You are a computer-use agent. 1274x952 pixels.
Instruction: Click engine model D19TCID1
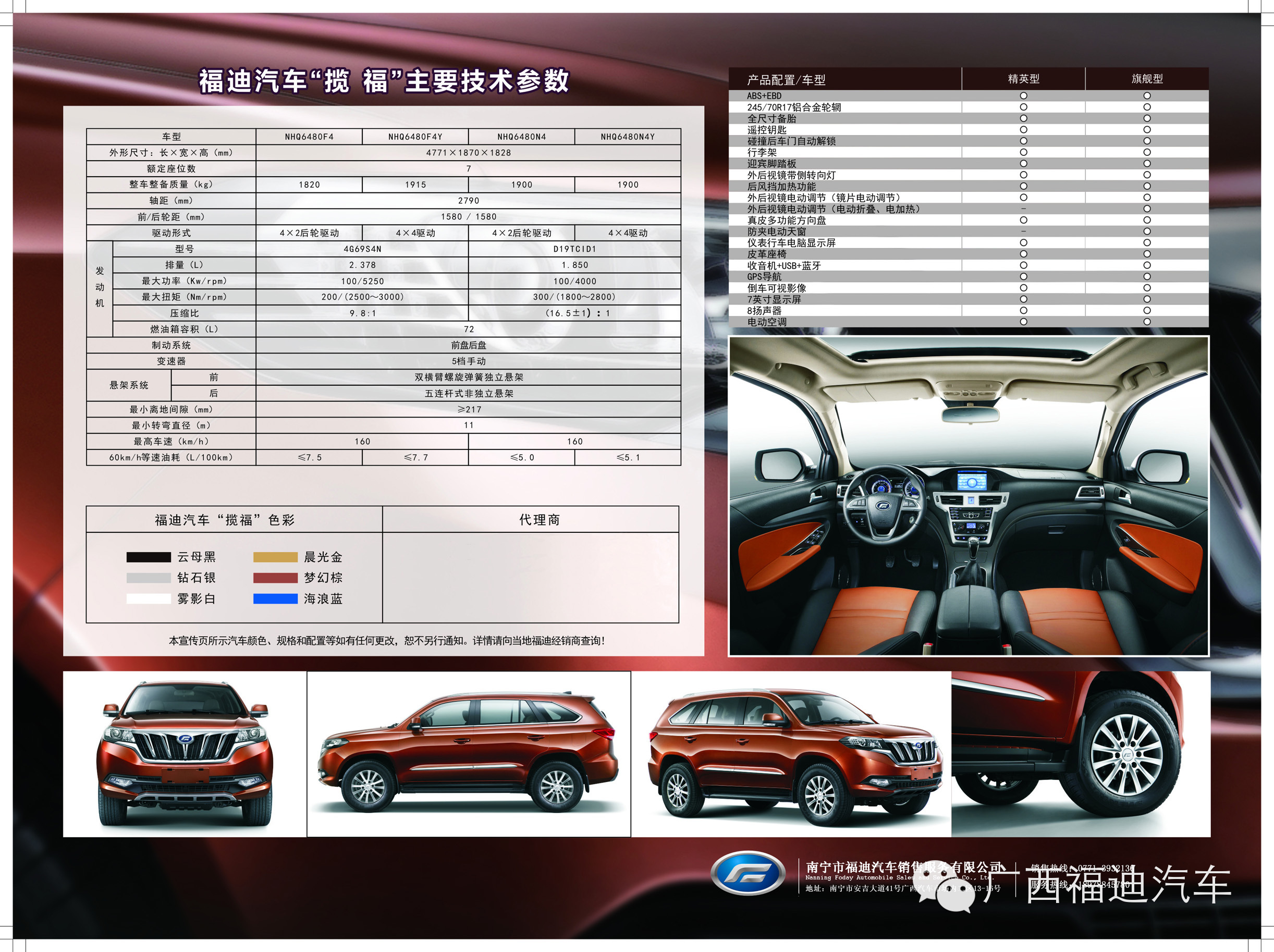pyautogui.click(x=575, y=249)
